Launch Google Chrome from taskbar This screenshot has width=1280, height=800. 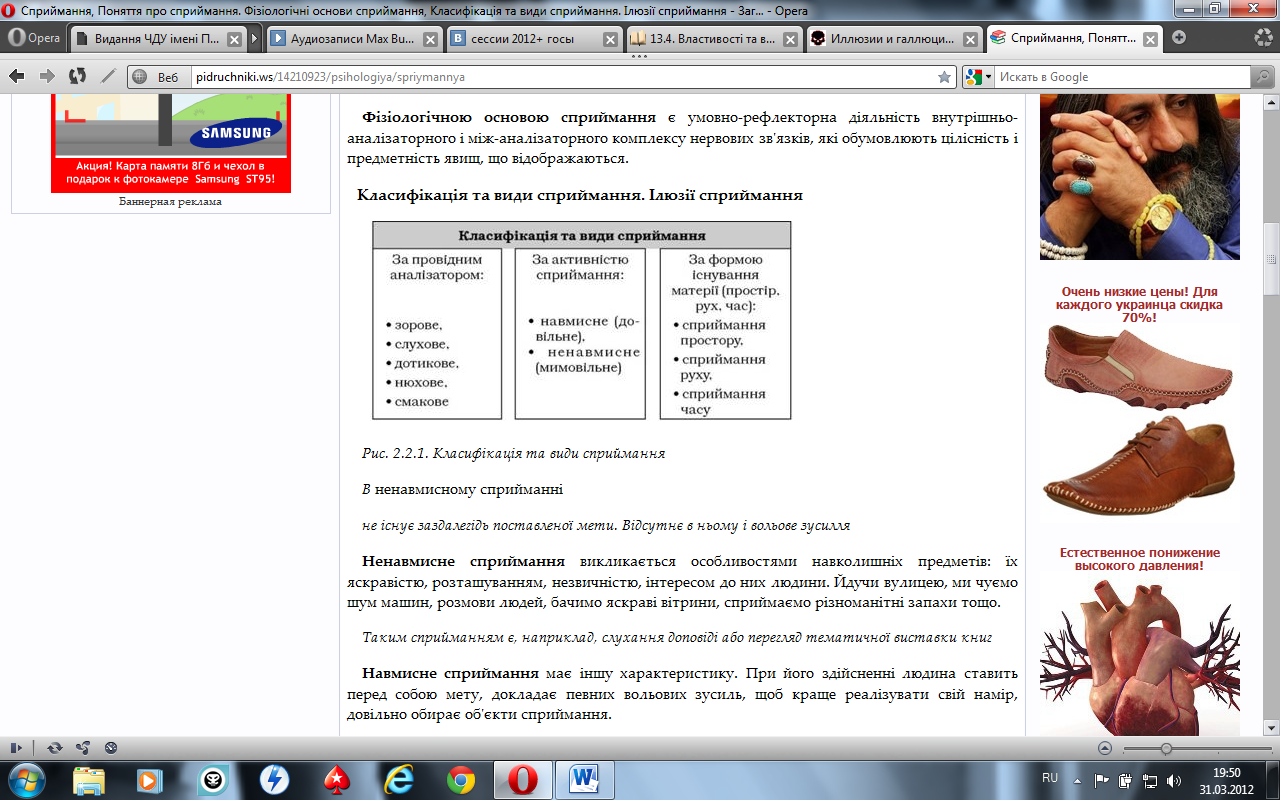[x=461, y=779]
